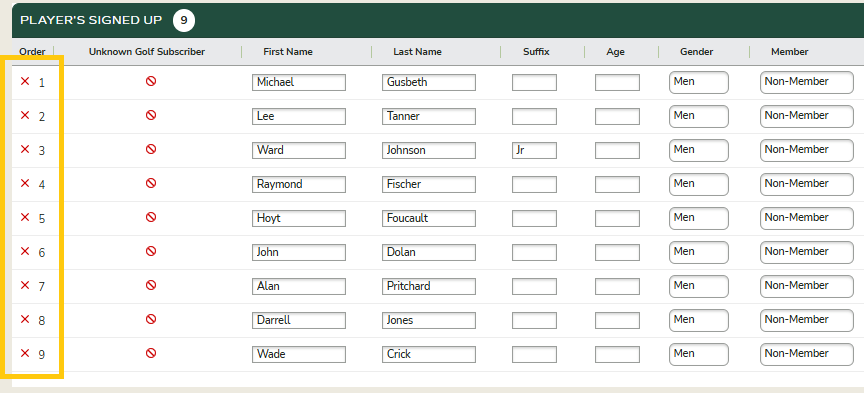Click the Last Name column header

point(417,52)
